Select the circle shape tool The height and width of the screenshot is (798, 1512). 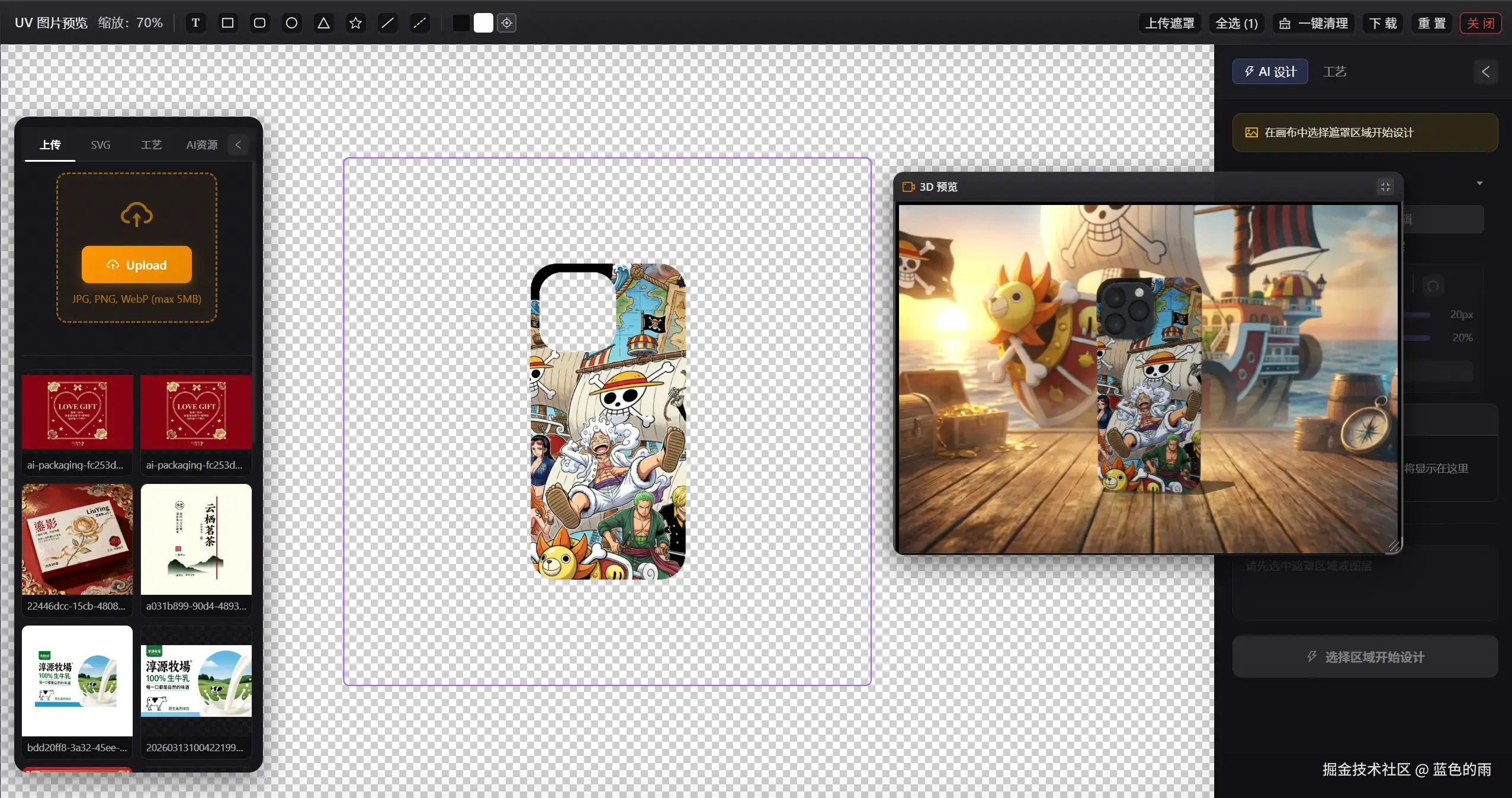point(291,23)
